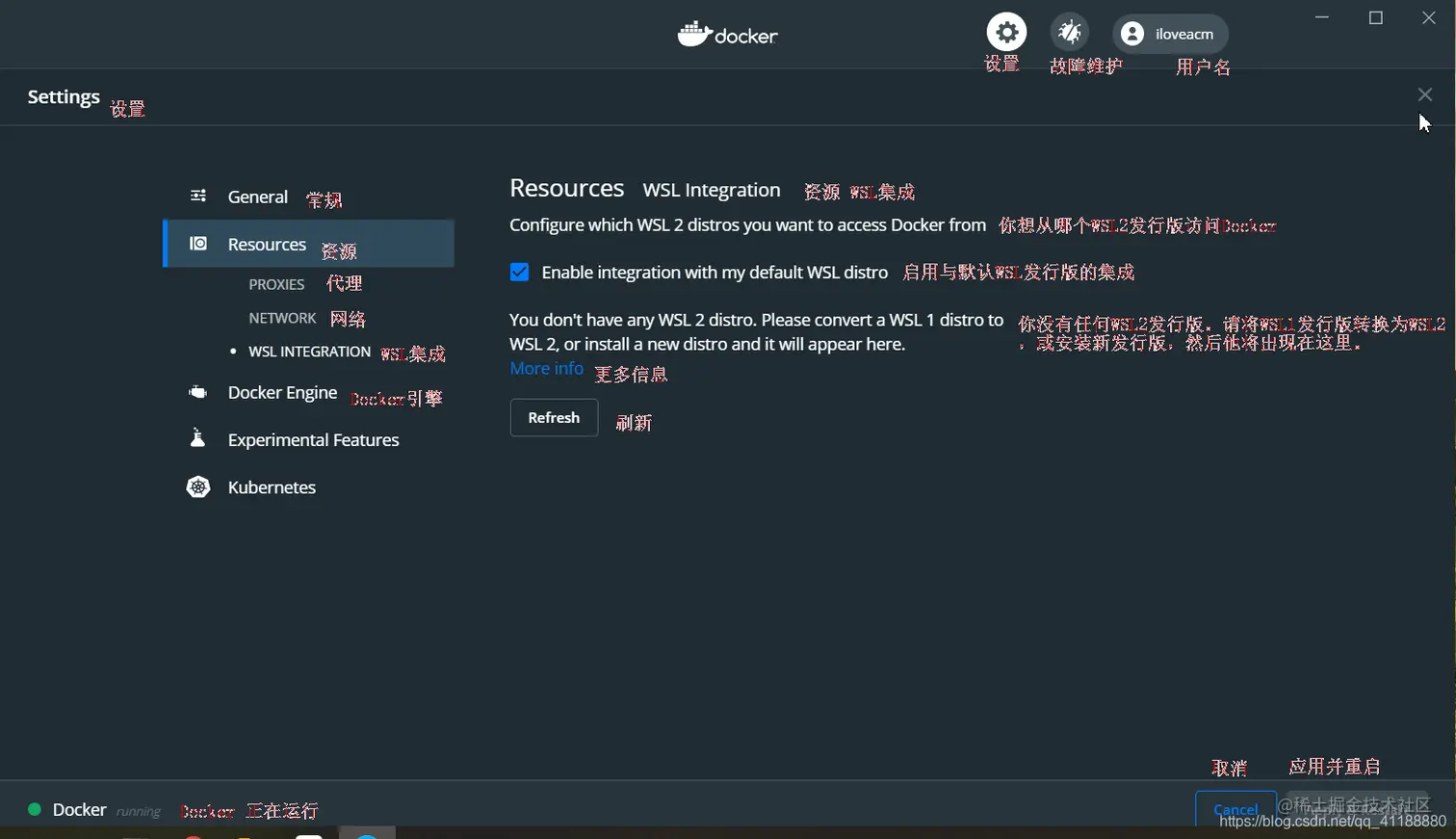
Task: Disable integration with default WSL distro
Action: pyautogui.click(x=519, y=272)
